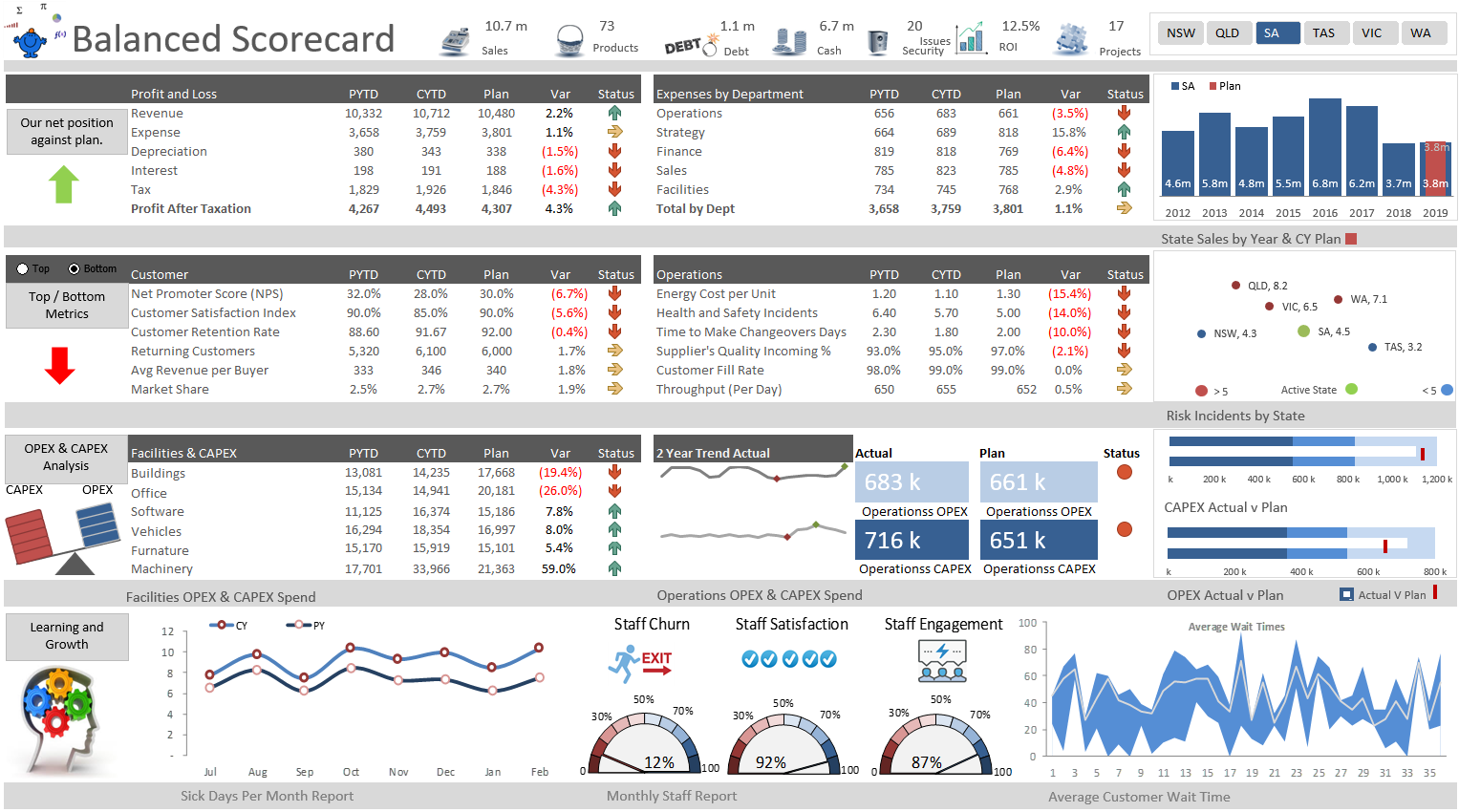Click the Sales cash register icon
The image size is (1459, 812).
point(457,37)
